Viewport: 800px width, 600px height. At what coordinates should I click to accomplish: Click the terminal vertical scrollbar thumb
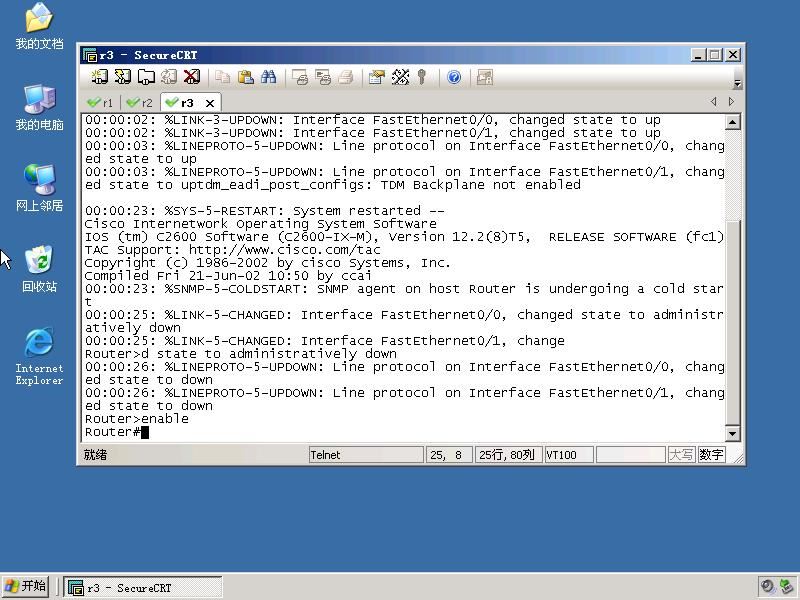(733, 324)
